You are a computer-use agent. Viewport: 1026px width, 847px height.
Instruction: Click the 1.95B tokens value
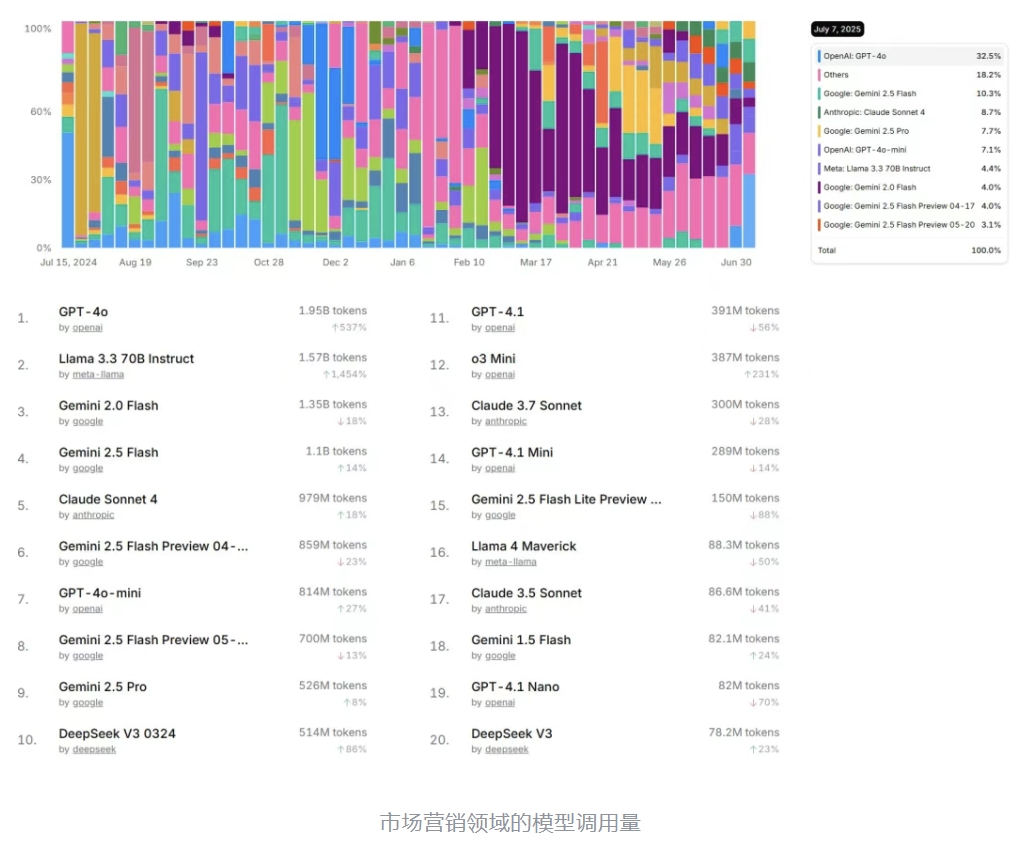(x=332, y=311)
